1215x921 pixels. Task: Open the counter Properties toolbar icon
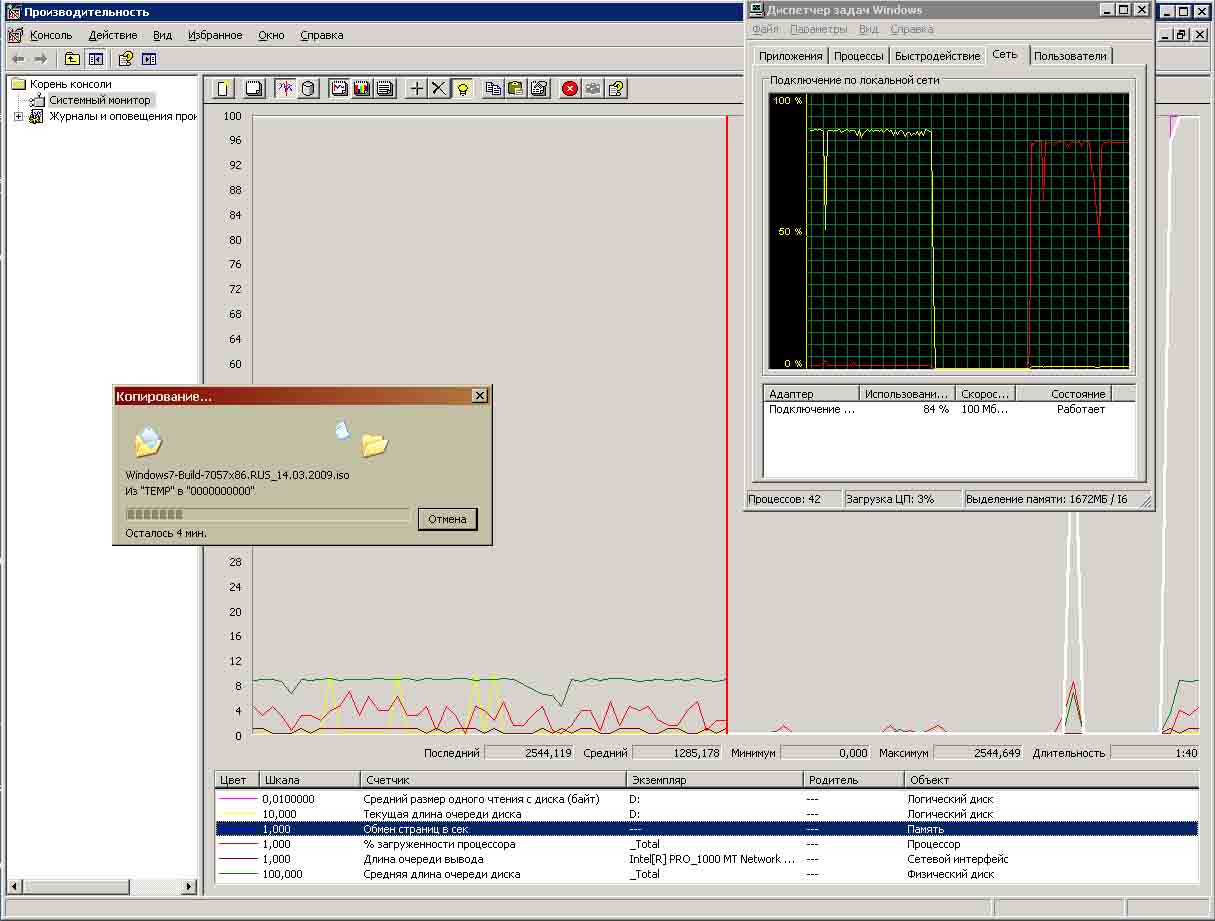tap(540, 88)
